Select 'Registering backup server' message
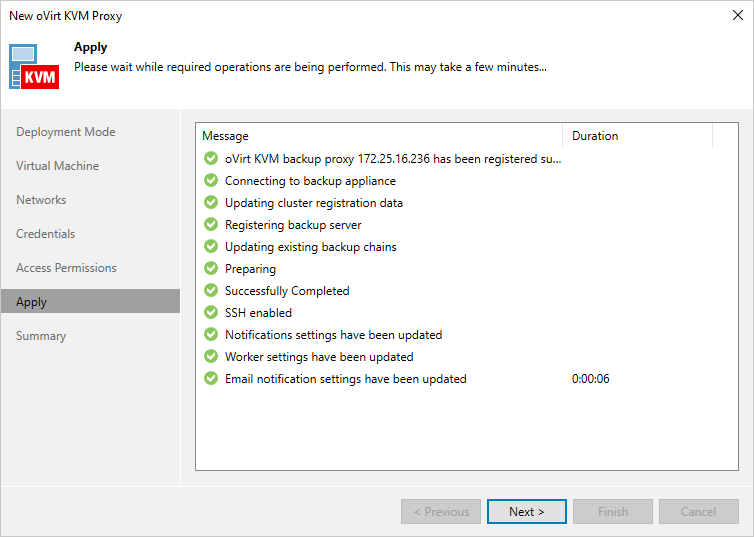Screen dimensions: 754x537 293,225
